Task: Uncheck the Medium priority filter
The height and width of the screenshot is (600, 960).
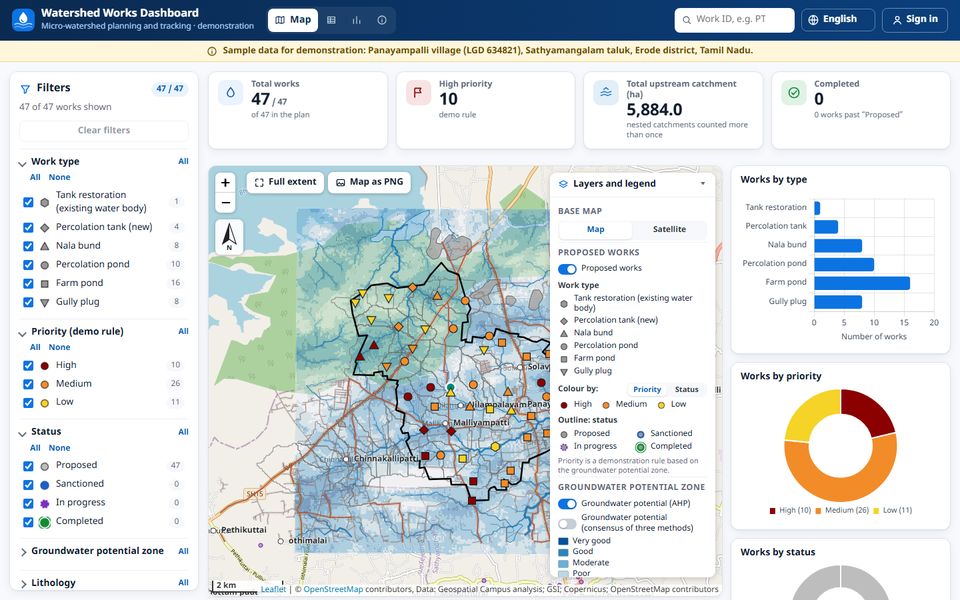Action: 28,384
